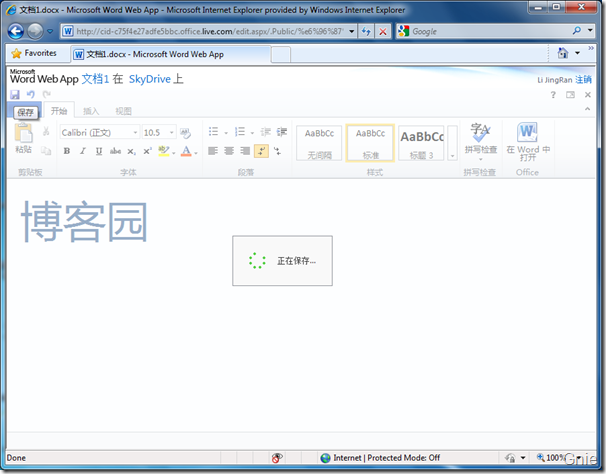Open the 开始 ribbon tab

point(59,111)
